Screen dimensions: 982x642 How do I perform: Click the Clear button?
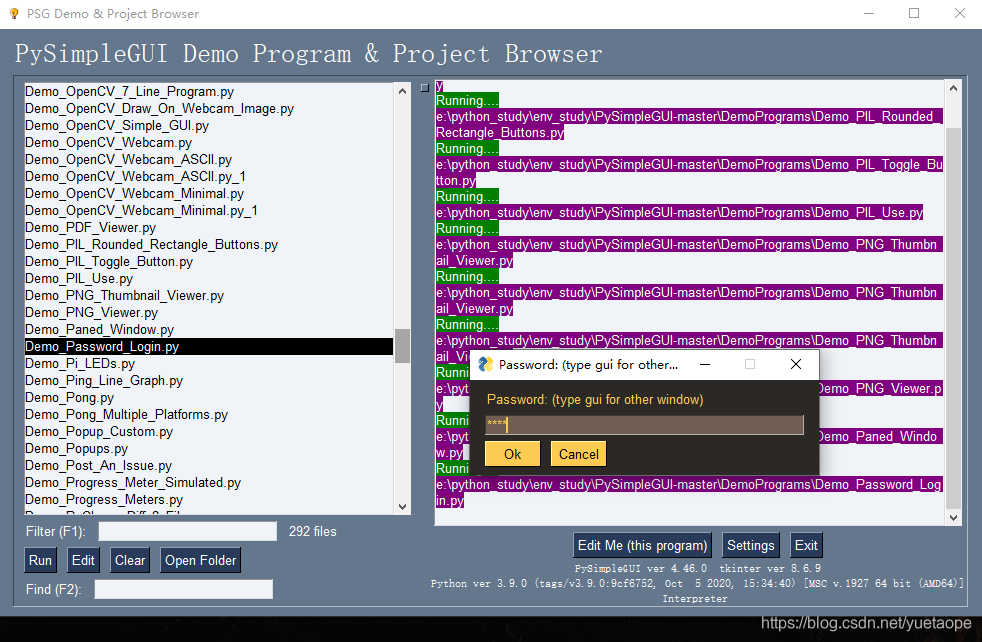pyautogui.click(x=130, y=561)
